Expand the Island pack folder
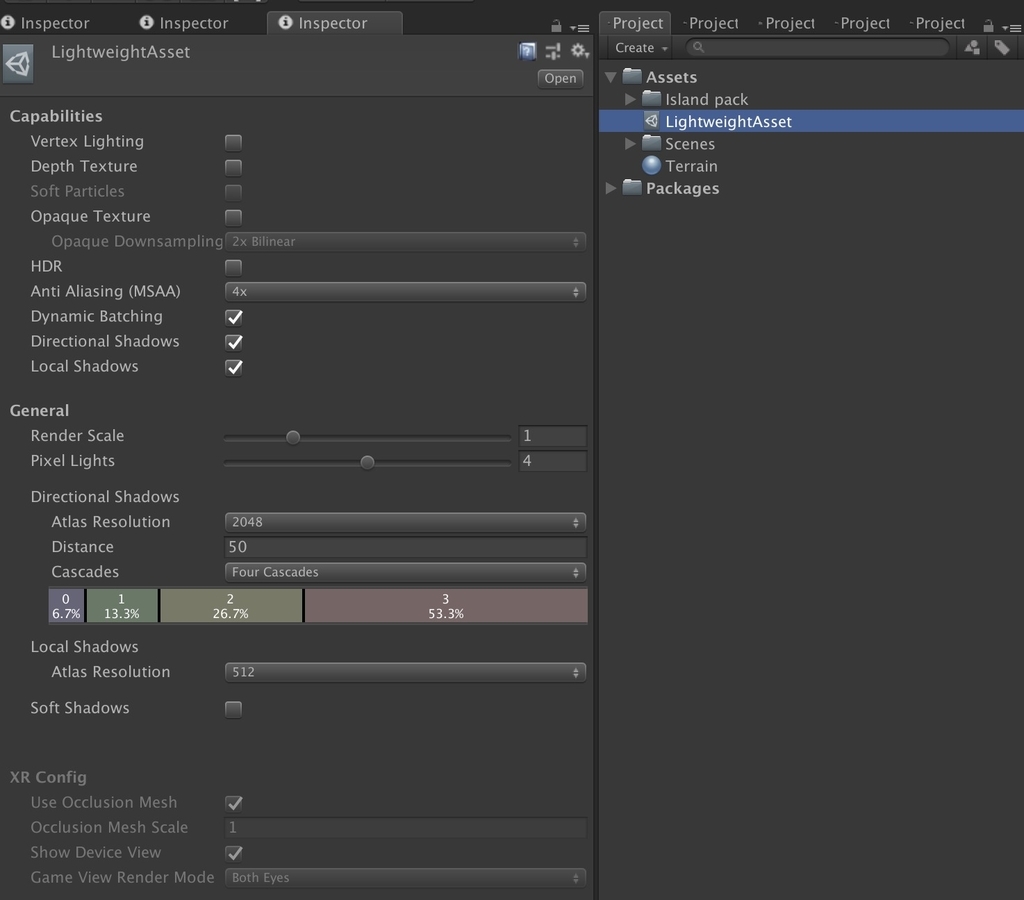This screenshot has width=1024, height=900. [x=630, y=99]
